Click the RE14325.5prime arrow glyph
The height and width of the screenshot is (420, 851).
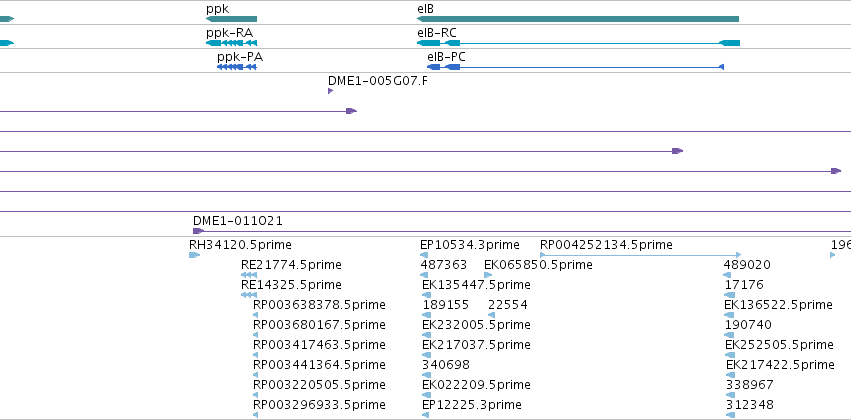pyautogui.click(x=249, y=295)
